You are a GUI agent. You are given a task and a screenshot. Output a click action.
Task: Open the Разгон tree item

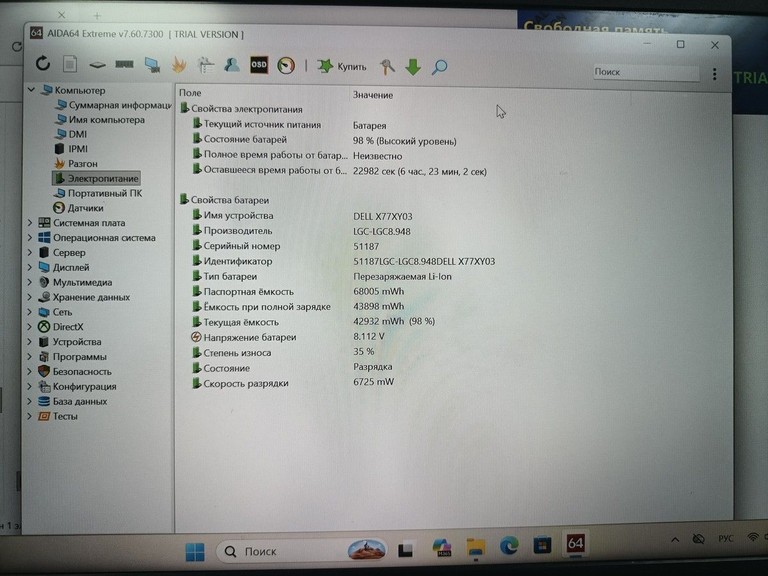(76, 164)
